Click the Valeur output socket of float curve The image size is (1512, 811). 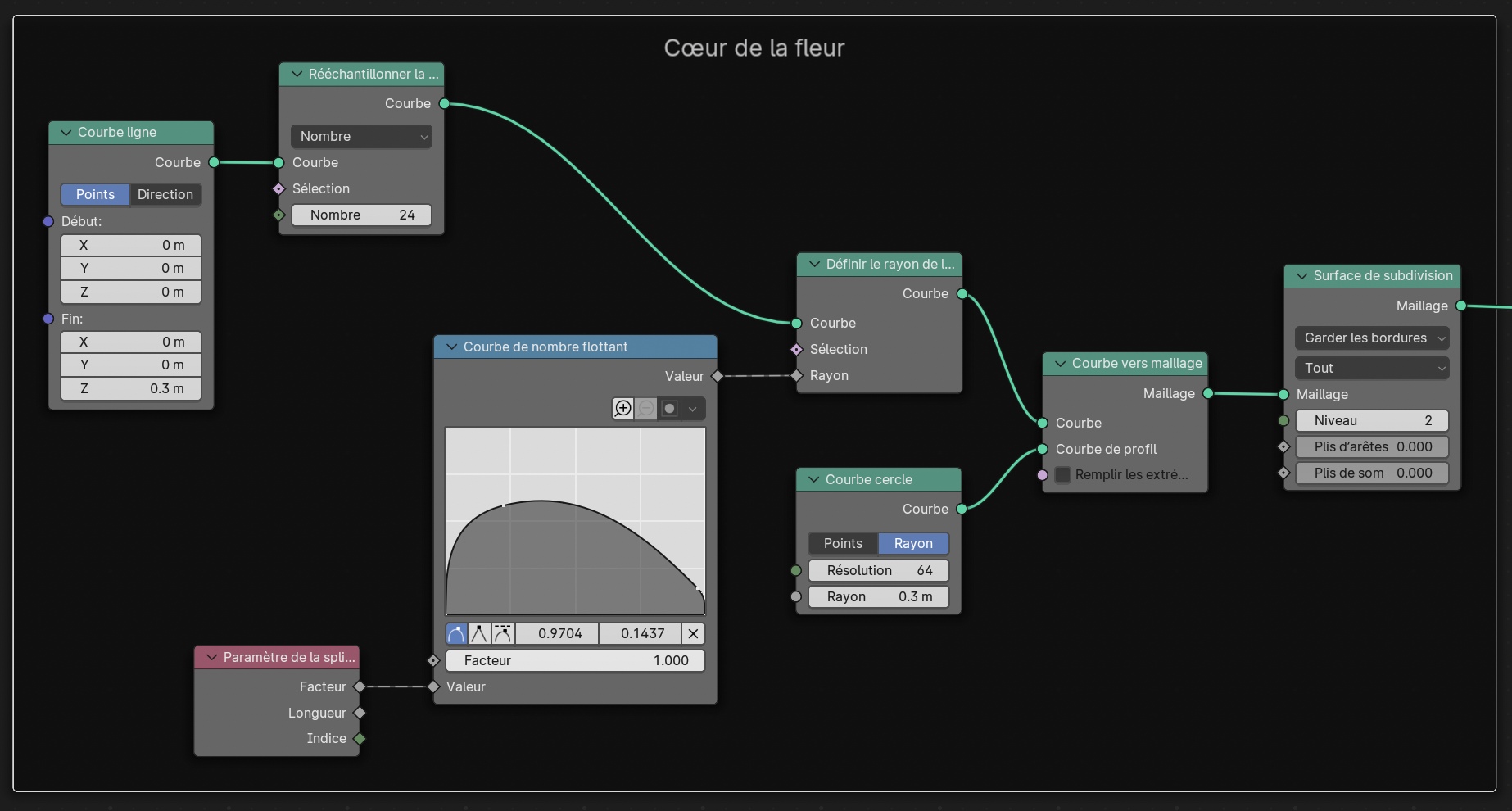pyautogui.click(x=718, y=376)
